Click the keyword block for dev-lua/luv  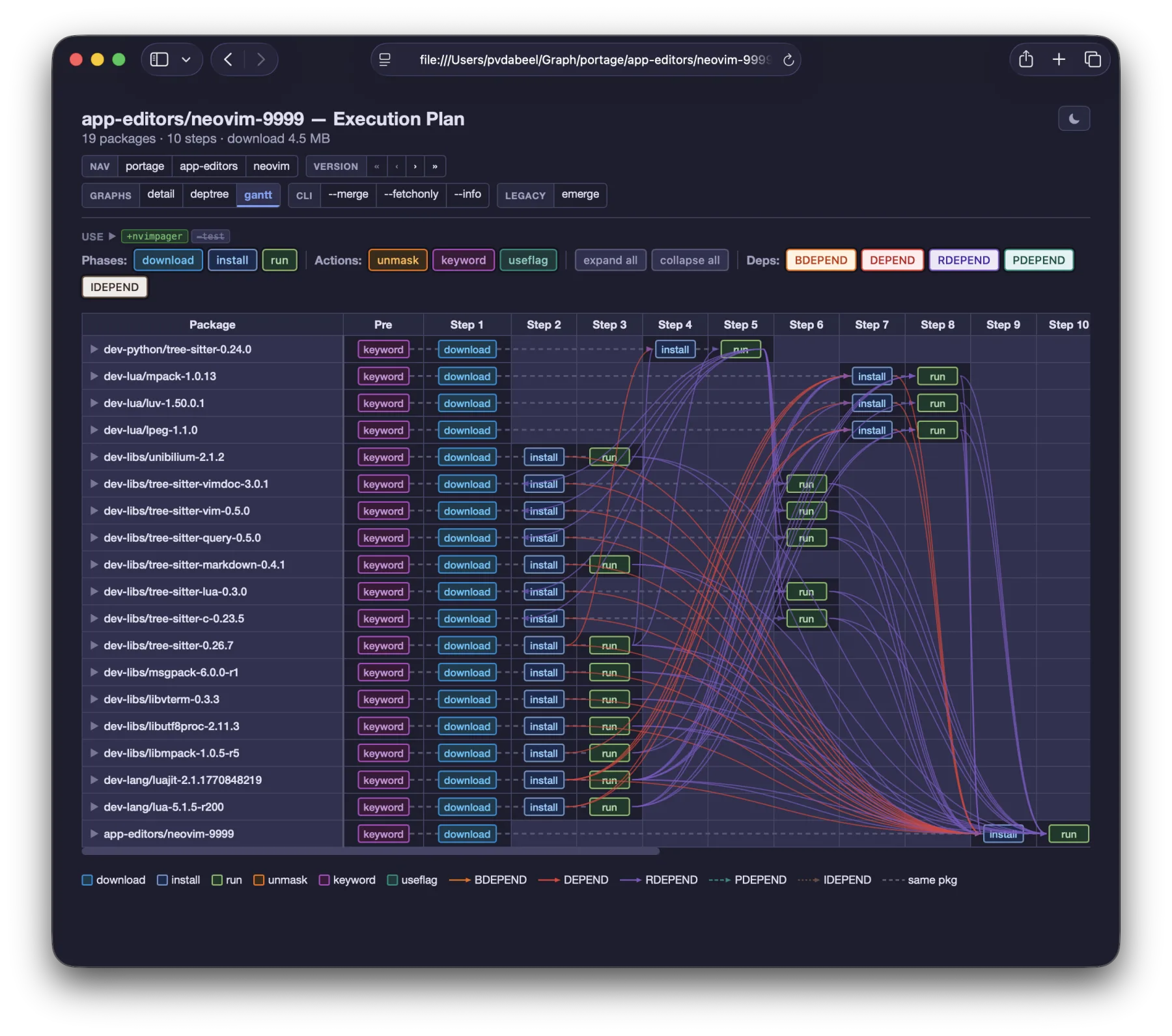click(x=383, y=403)
